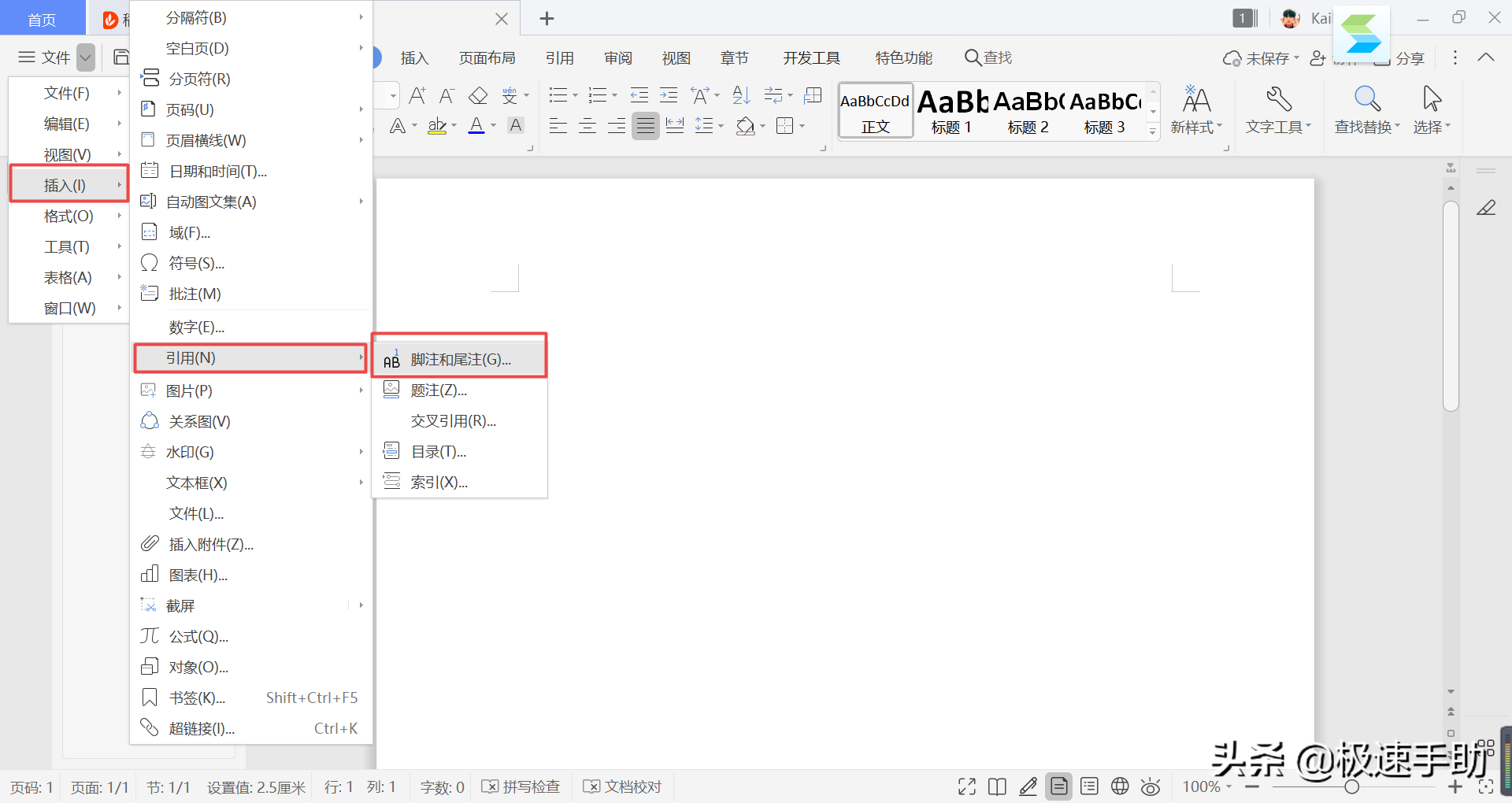Toggle page layout view in status bar
This screenshot has height=803, width=1512.
1058,786
